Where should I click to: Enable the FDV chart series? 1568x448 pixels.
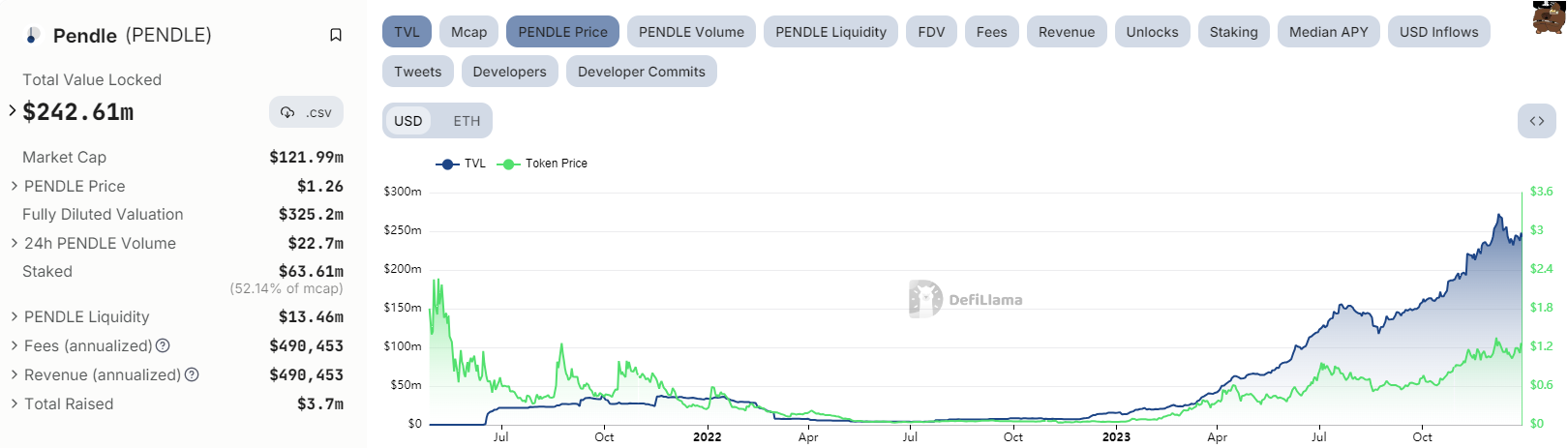point(931,32)
